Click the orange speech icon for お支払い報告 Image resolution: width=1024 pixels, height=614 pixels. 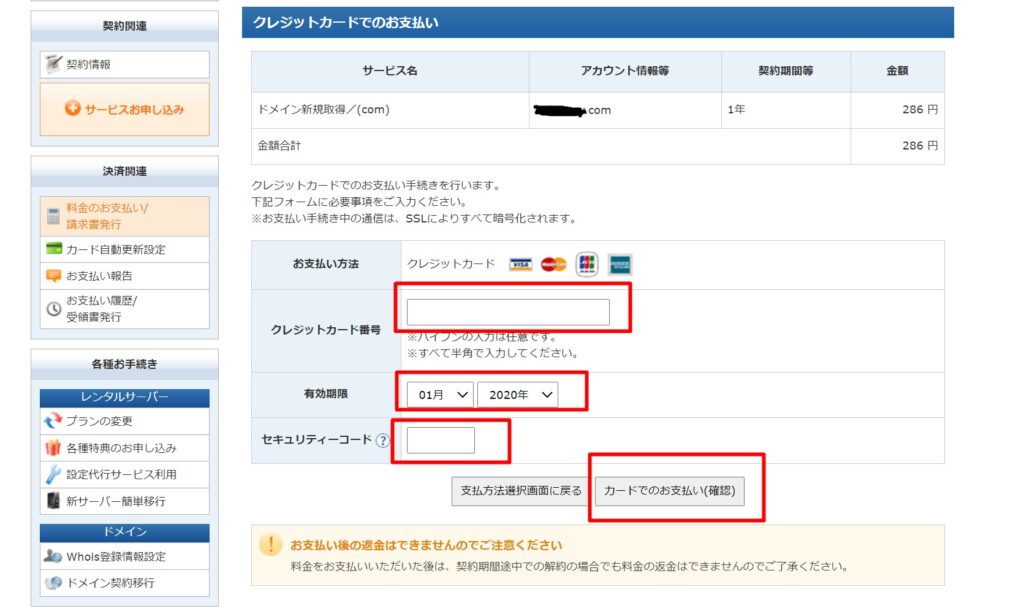point(54,276)
